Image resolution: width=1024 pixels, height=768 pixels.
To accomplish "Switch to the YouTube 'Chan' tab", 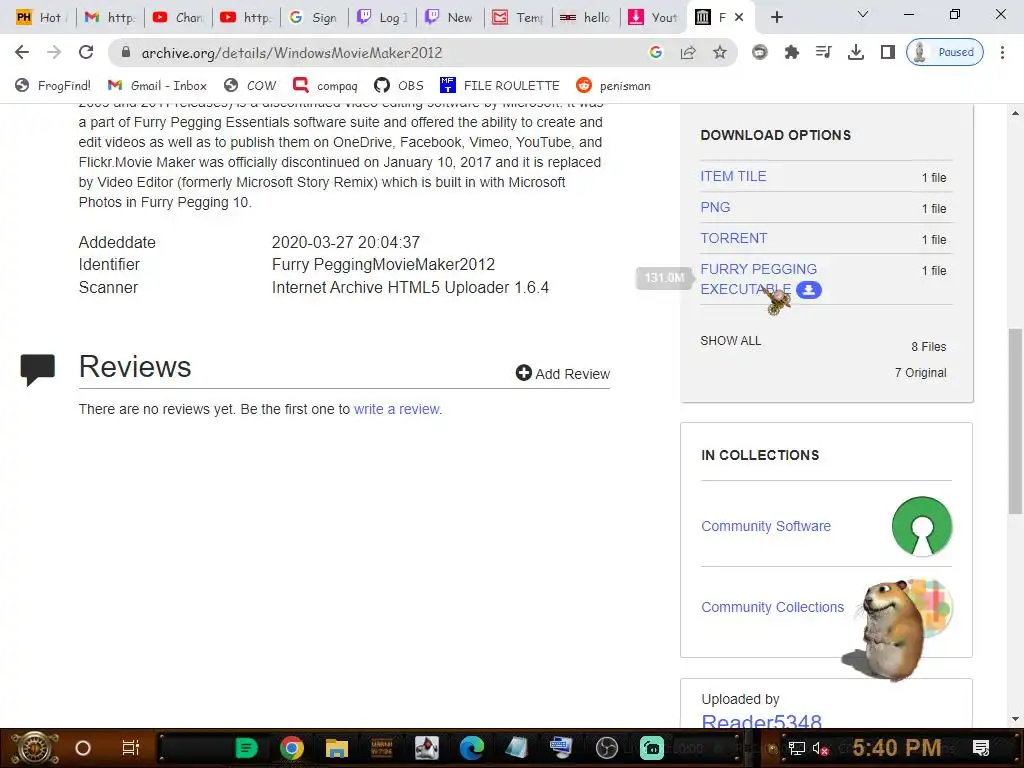I will coord(179,17).
